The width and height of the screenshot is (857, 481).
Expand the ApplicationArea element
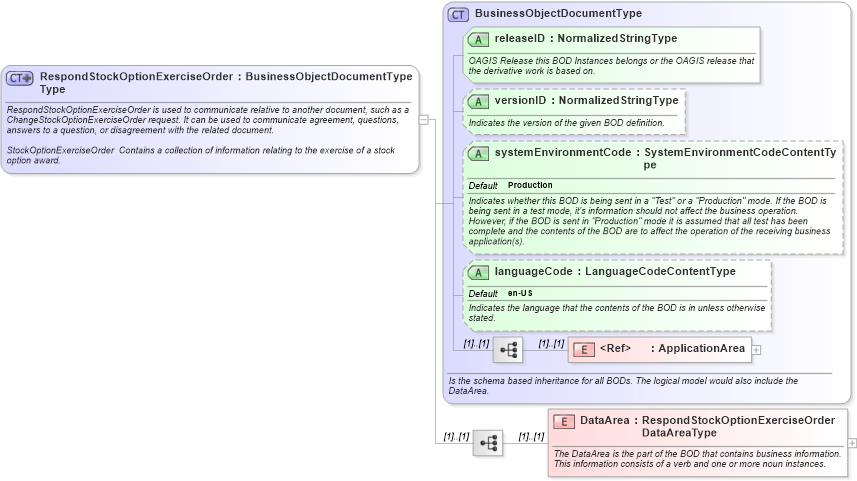756,350
